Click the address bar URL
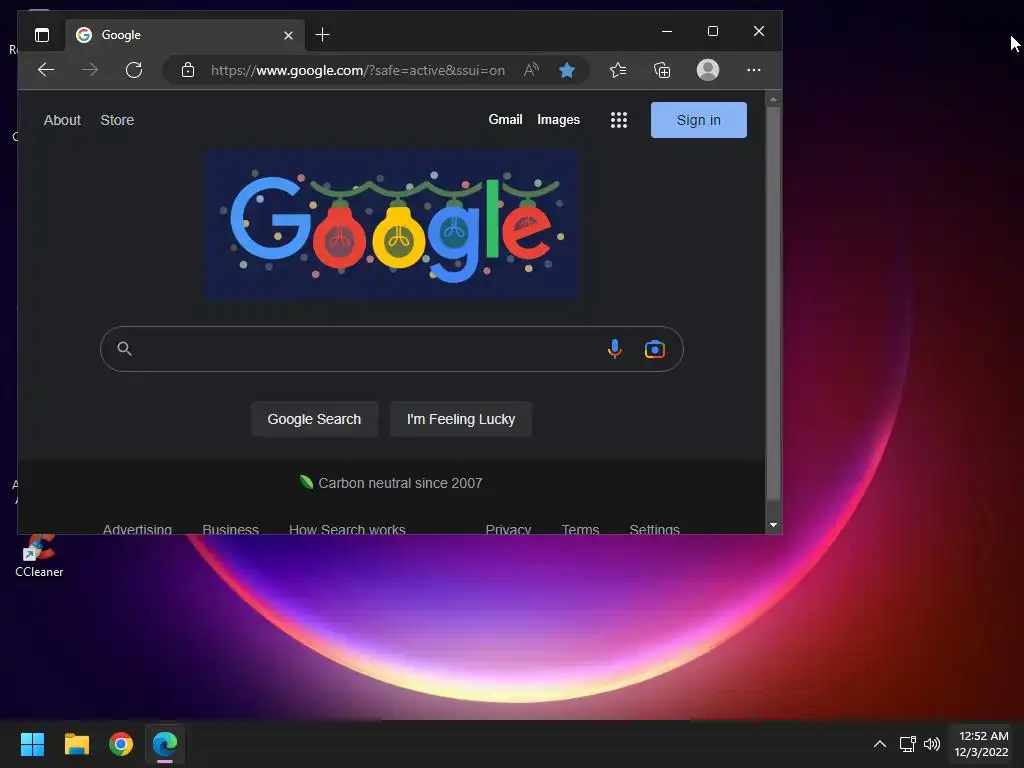This screenshot has height=768, width=1024. click(358, 70)
